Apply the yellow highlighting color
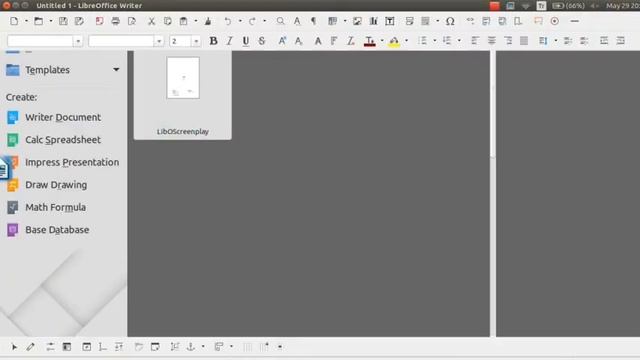 pos(394,41)
